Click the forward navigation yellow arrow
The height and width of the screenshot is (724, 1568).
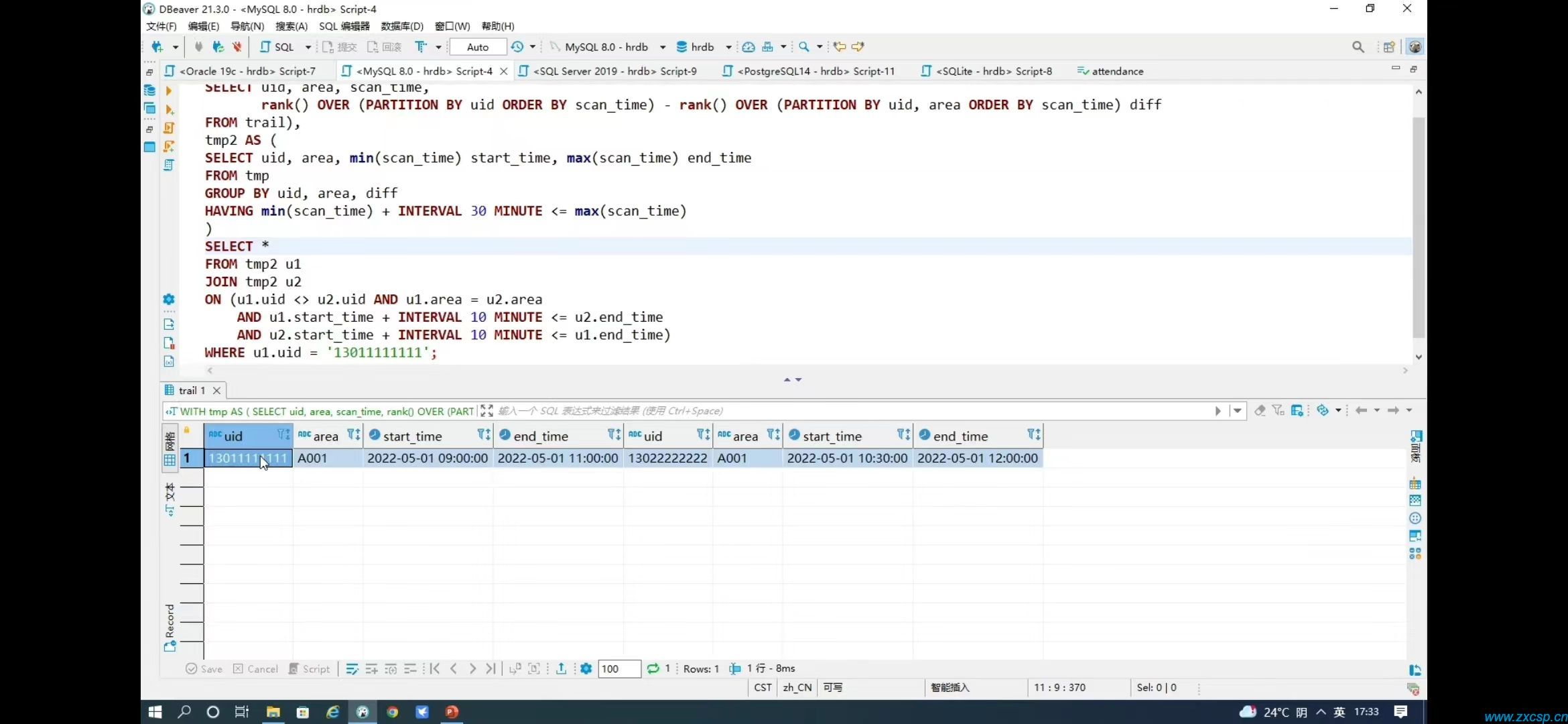coord(858,47)
